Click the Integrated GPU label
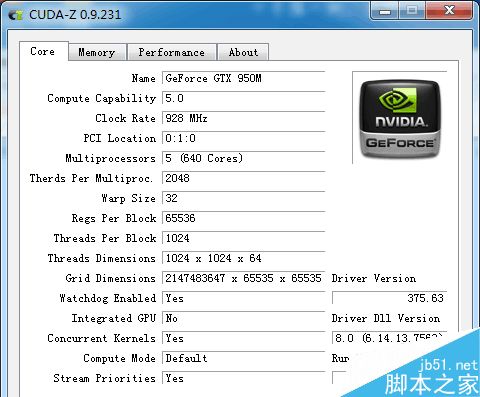The height and width of the screenshot is (397, 480). pos(114,319)
